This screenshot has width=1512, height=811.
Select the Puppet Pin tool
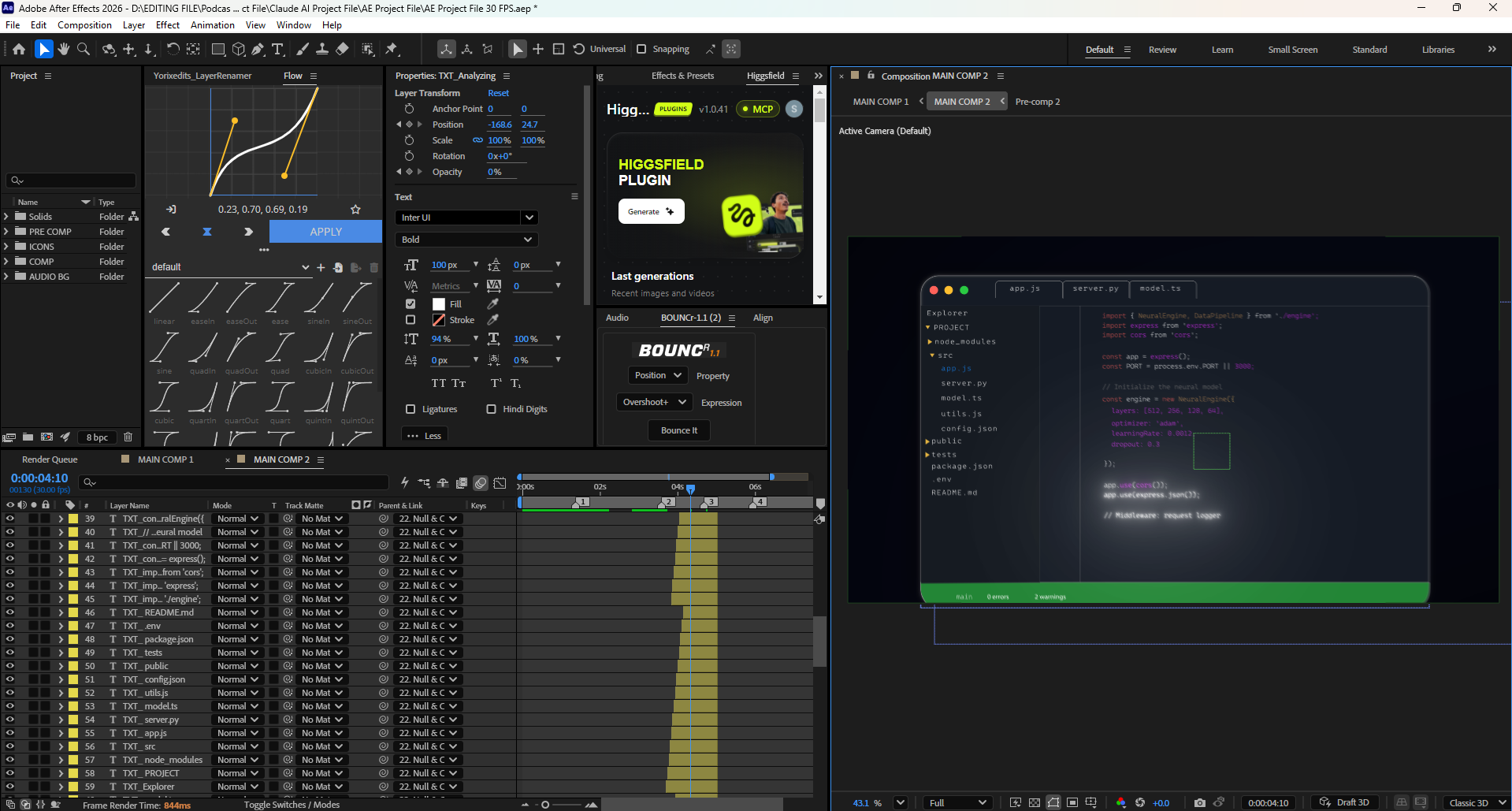[392, 49]
